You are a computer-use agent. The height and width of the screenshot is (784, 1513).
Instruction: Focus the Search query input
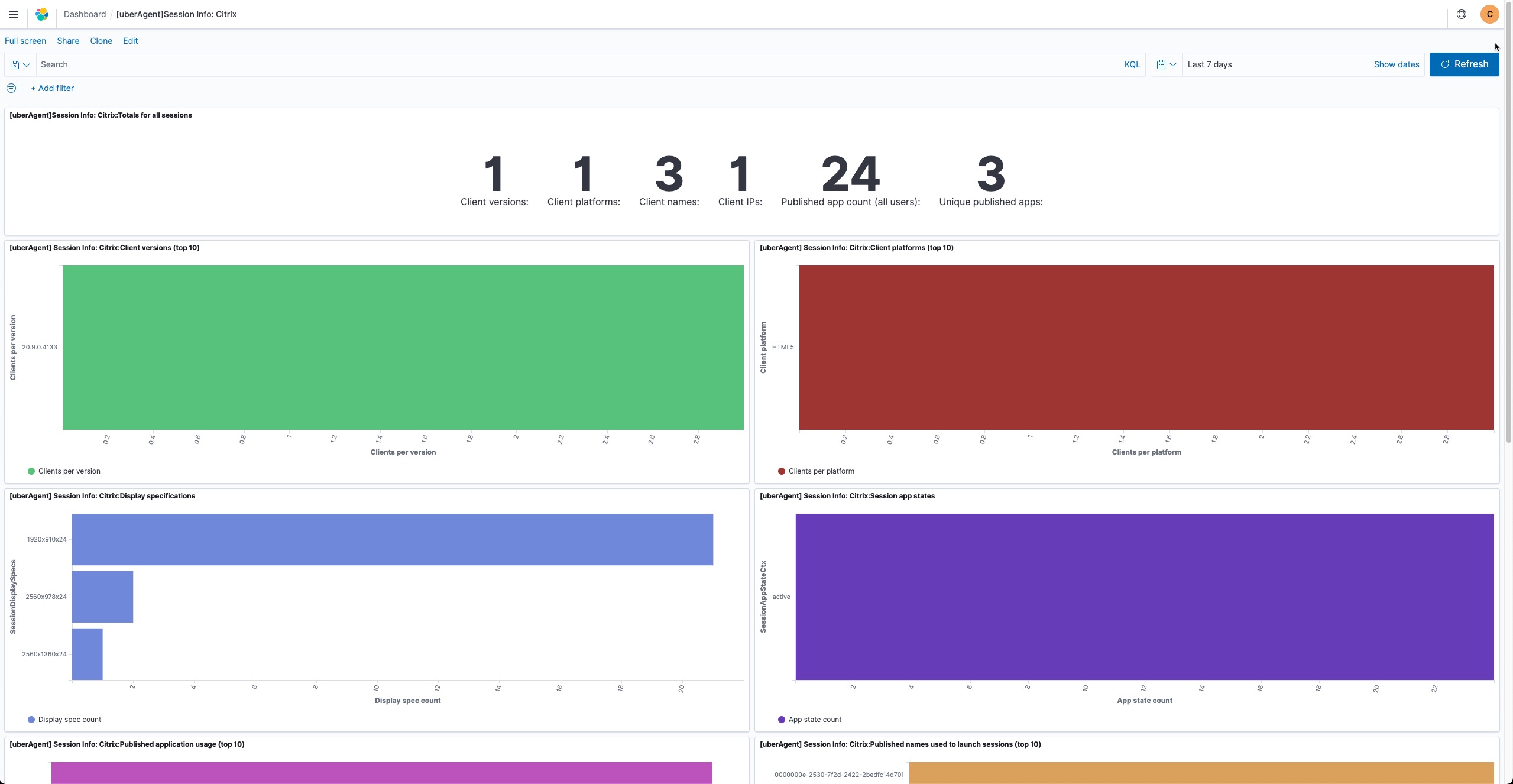[x=579, y=64]
